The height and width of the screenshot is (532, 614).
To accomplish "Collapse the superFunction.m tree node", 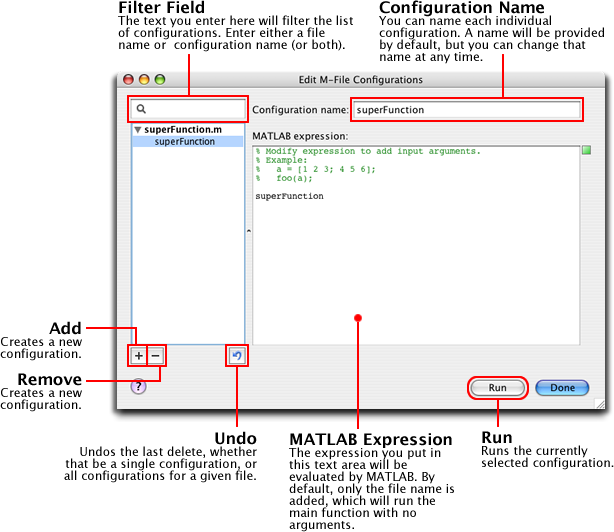I will pos(138,130).
